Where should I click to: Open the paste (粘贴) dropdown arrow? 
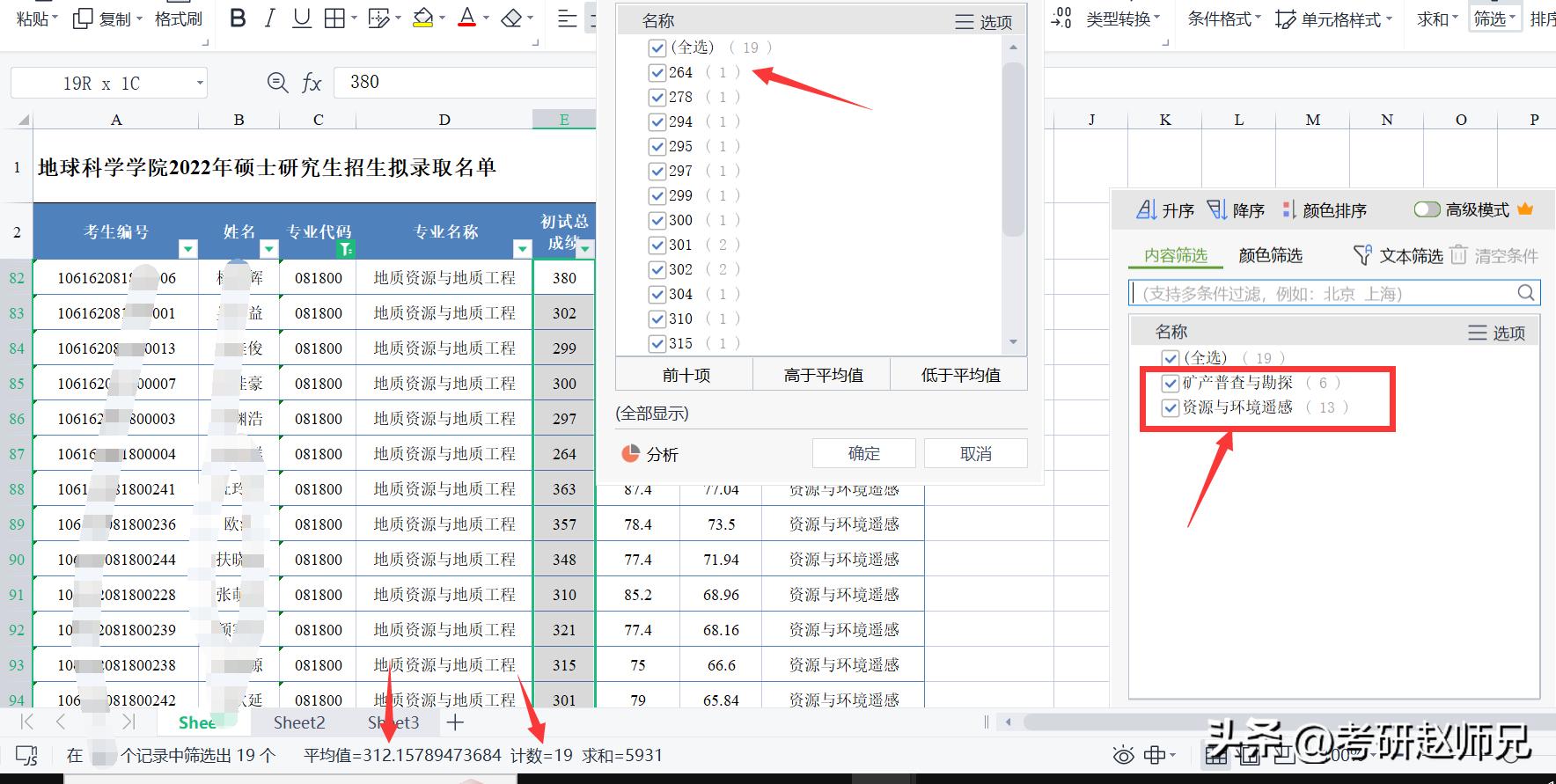pos(55,18)
